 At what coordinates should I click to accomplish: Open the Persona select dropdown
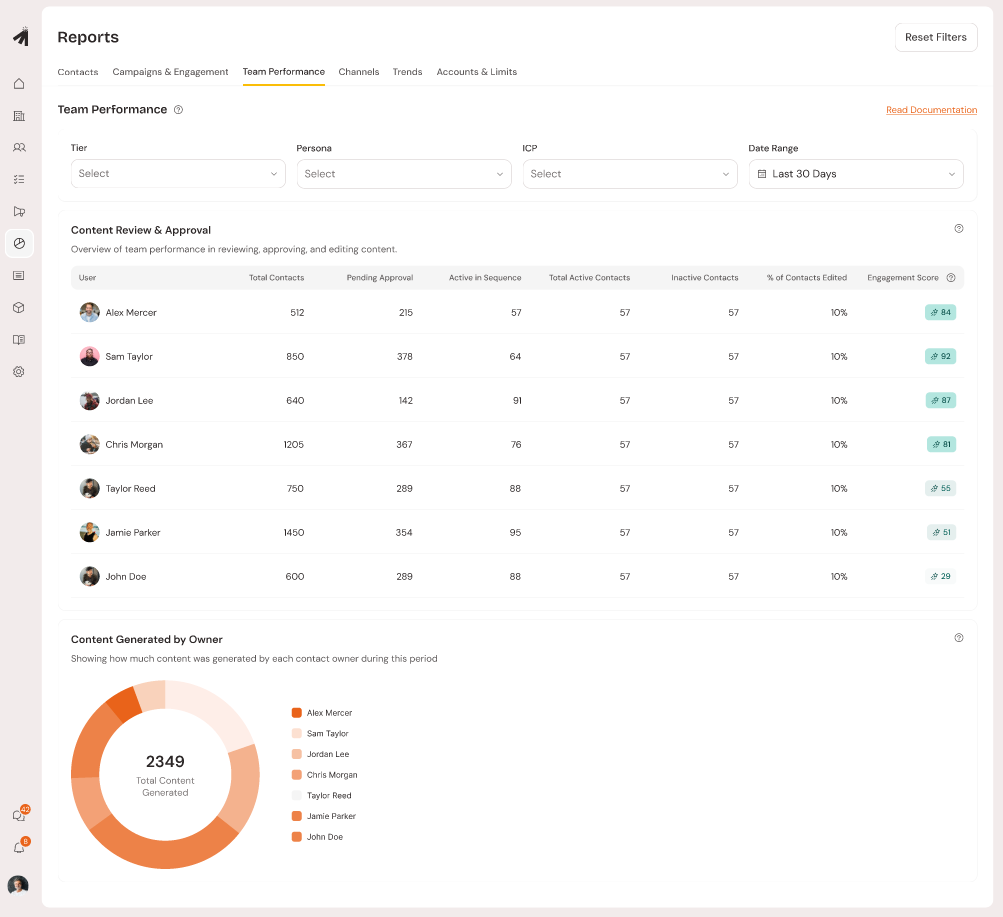click(x=404, y=174)
